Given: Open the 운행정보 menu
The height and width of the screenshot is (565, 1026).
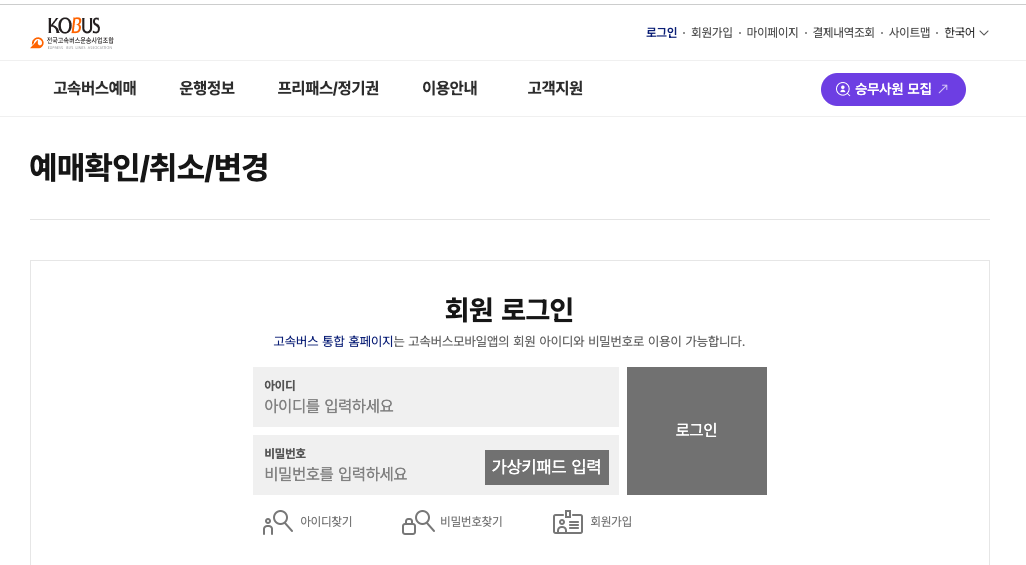Looking at the screenshot, I should coord(207,88).
